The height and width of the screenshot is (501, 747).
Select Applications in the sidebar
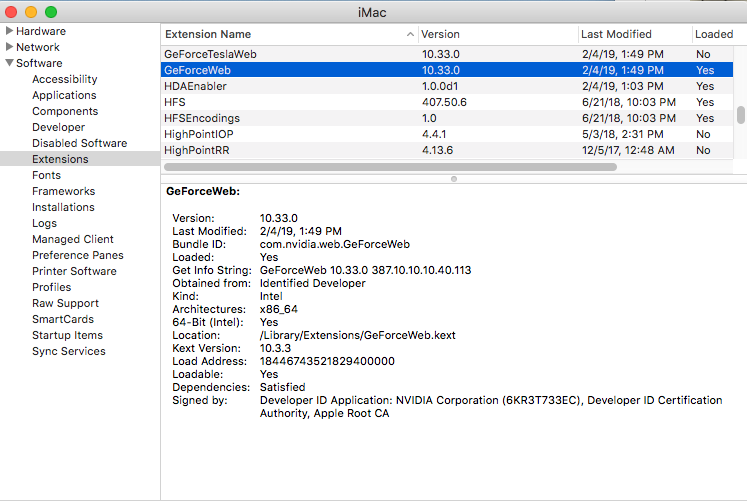point(64,95)
